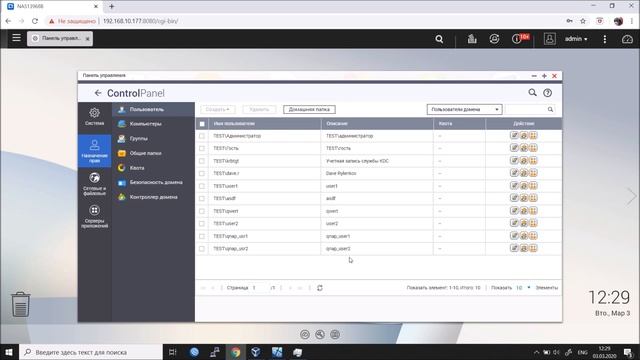Open the Пользователи домена dropdown
The width and height of the screenshot is (640, 360).
tap(464, 109)
